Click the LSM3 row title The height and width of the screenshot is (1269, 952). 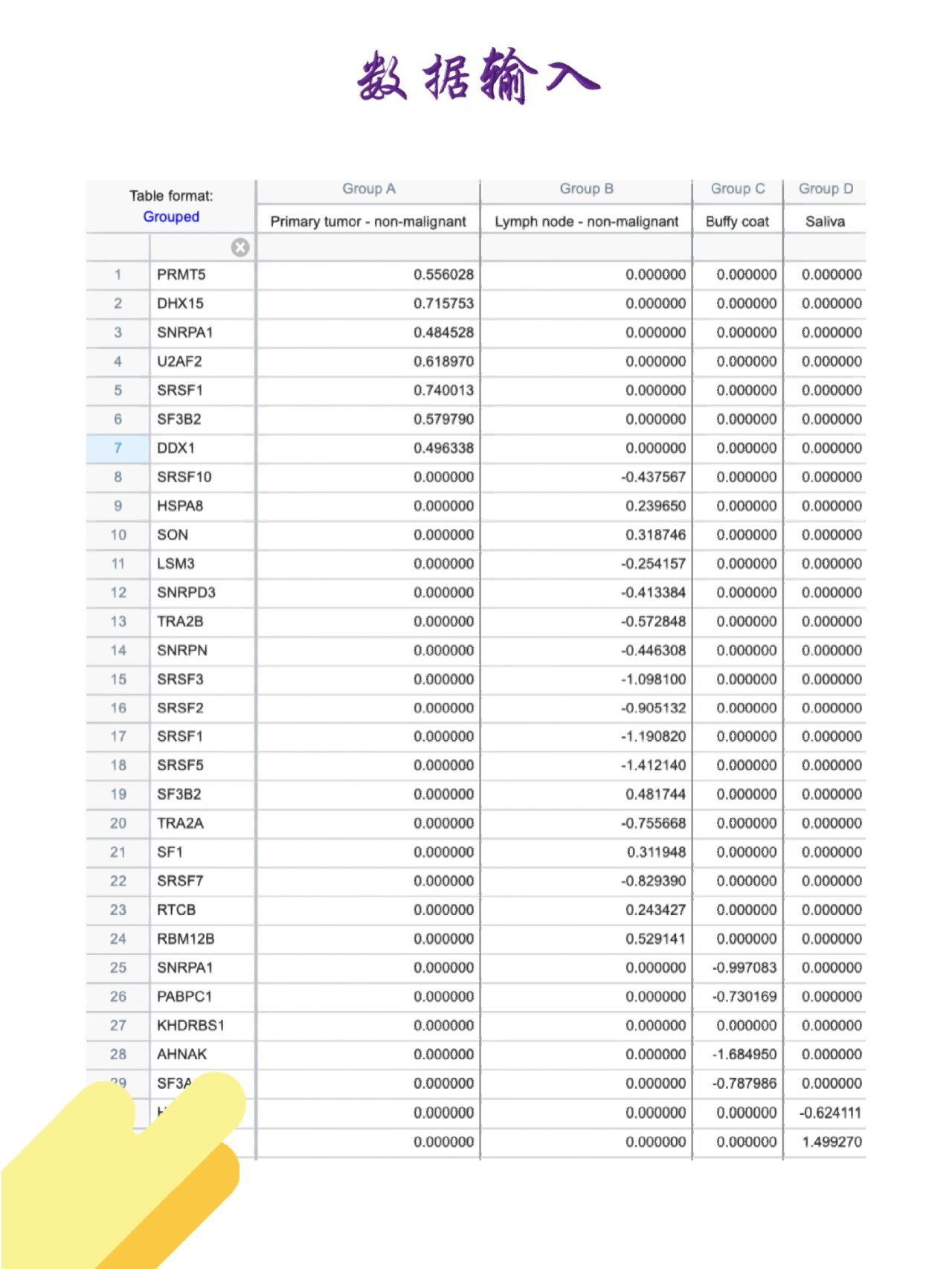click(176, 564)
